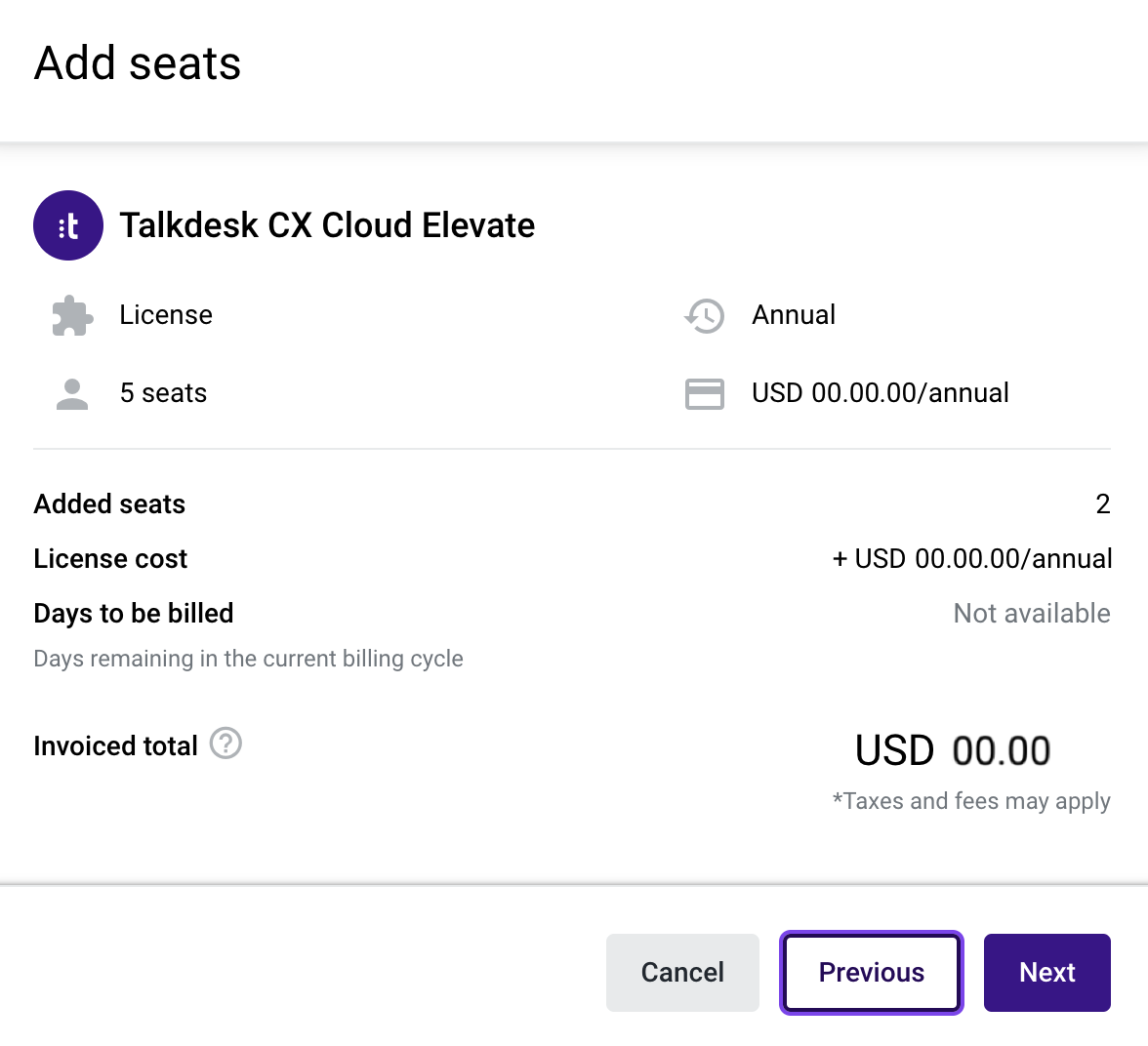
Task: Cancel adding seats
Action: pyautogui.click(x=682, y=972)
